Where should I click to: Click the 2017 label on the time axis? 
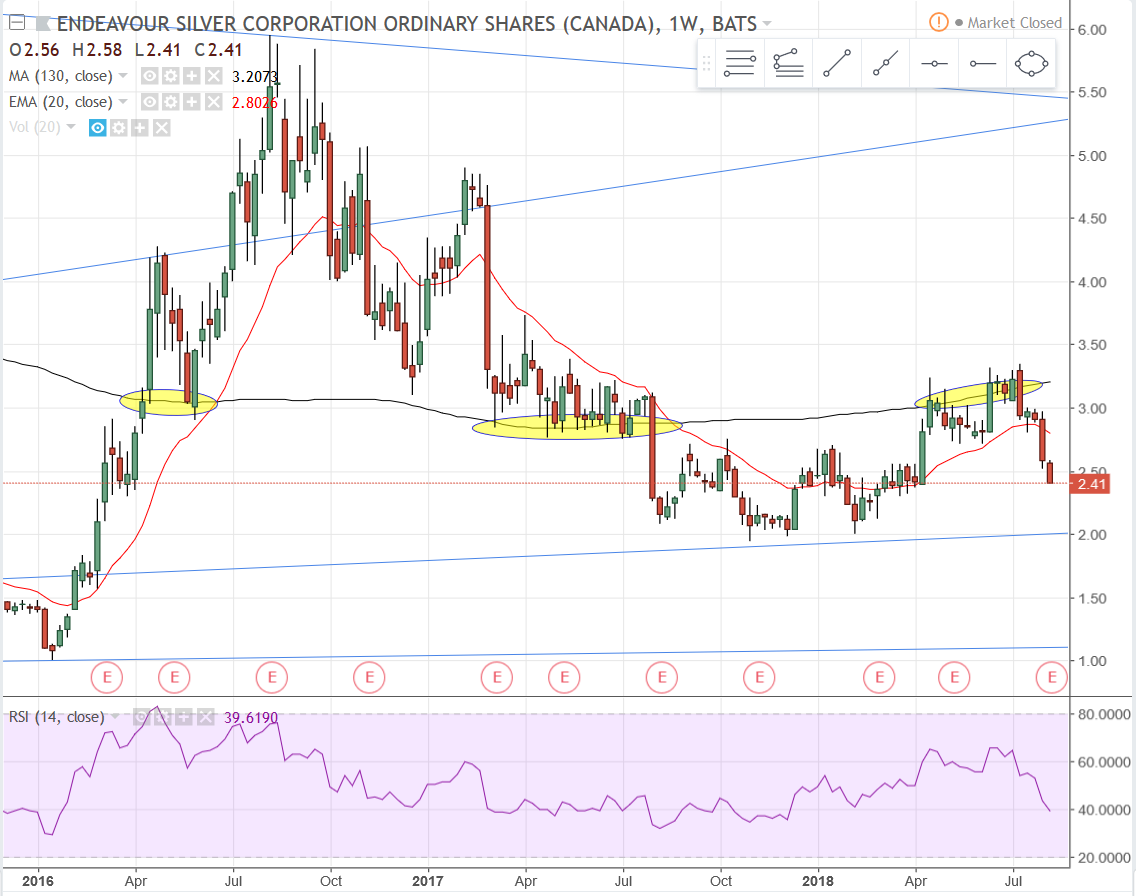pyautogui.click(x=427, y=881)
